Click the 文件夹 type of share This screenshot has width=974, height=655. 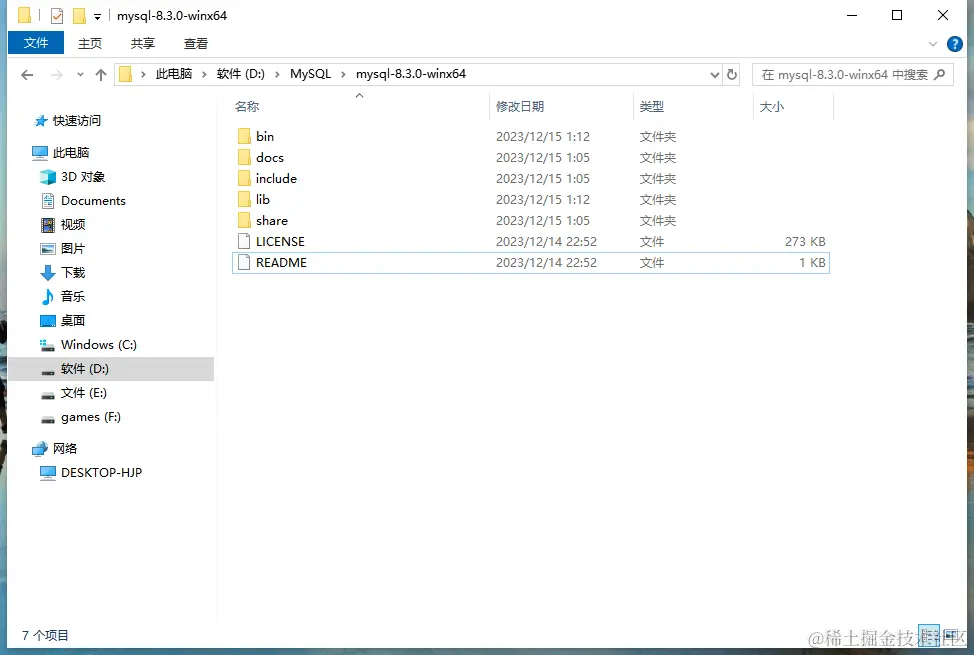click(x=658, y=221)
